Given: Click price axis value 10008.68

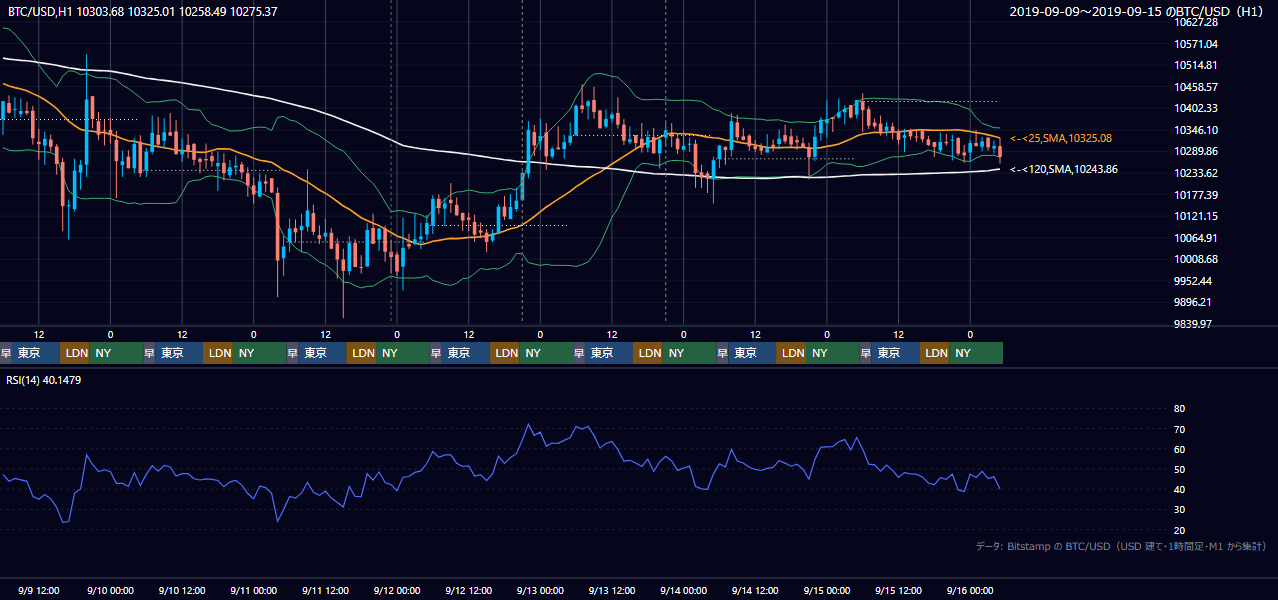Looking at the screenshot, I should pos(1196,259).
